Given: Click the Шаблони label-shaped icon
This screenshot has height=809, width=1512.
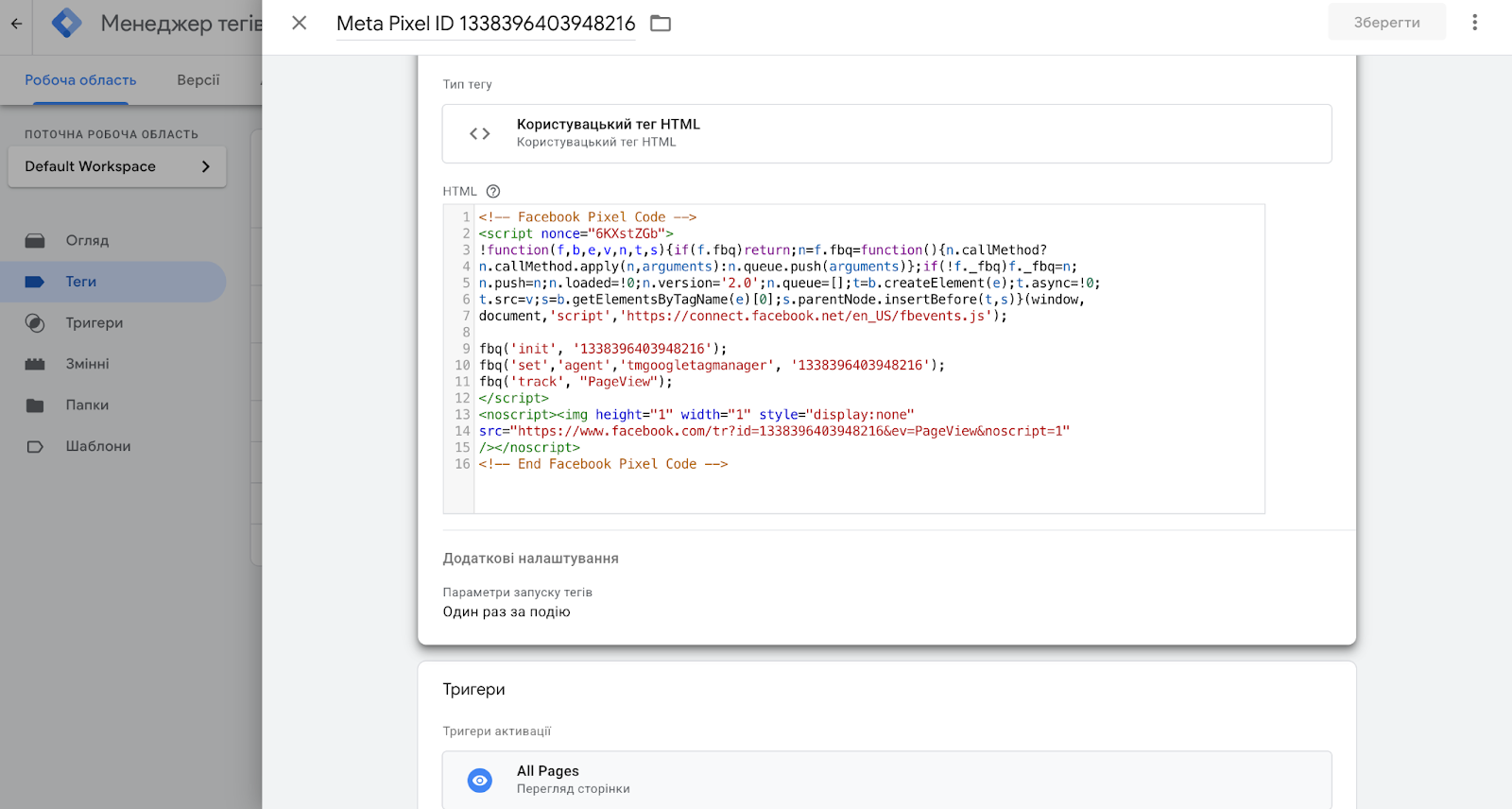Looking at the screenshot, I should (35, 446).
